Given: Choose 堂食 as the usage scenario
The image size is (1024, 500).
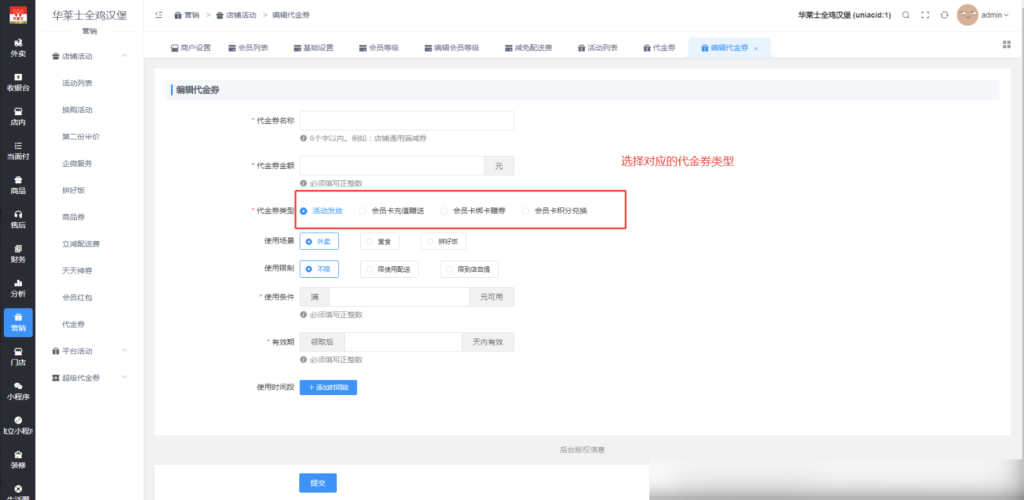Looking at the screenshot, I should (380, 241).
